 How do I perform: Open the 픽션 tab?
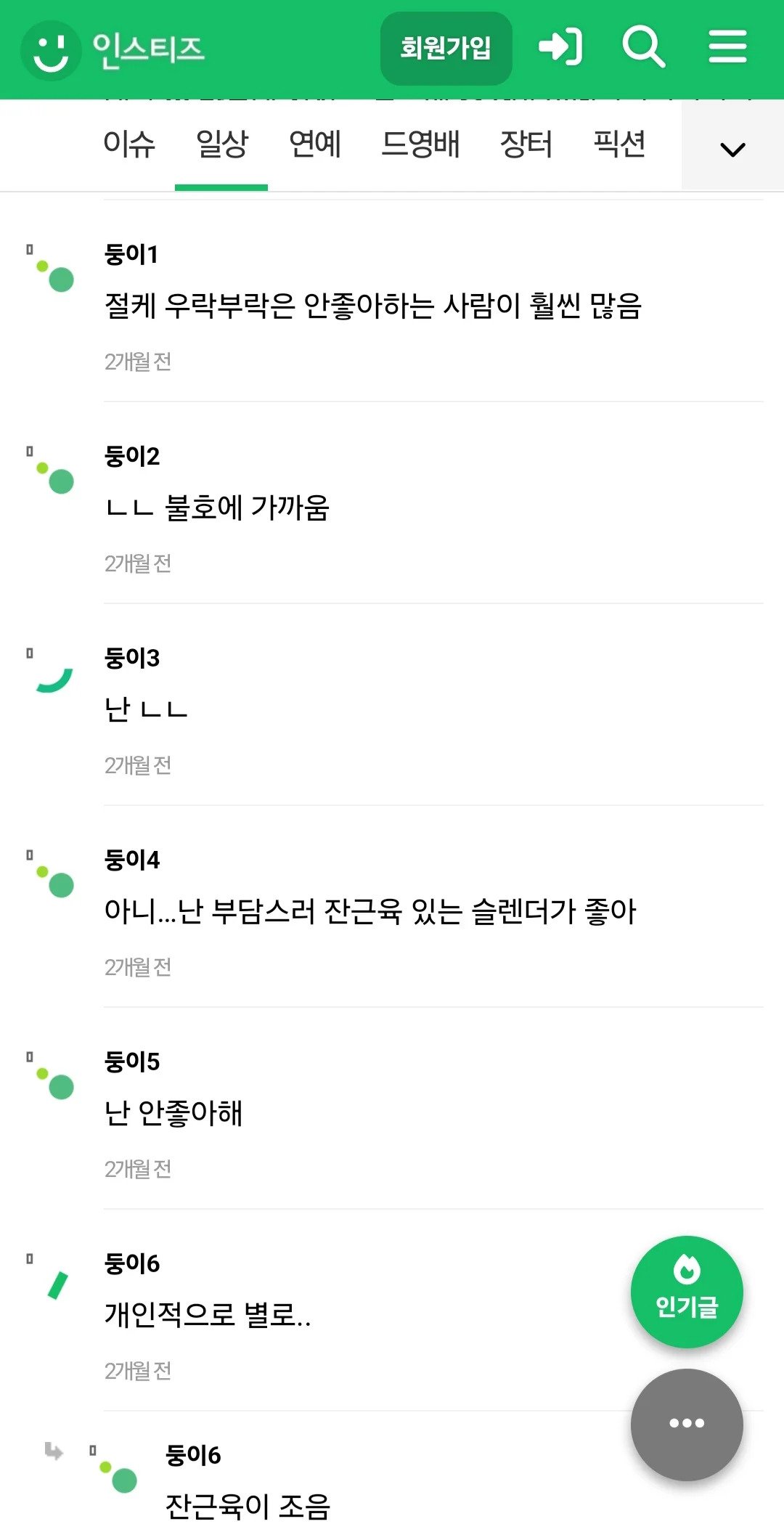[x=619, y=144]
